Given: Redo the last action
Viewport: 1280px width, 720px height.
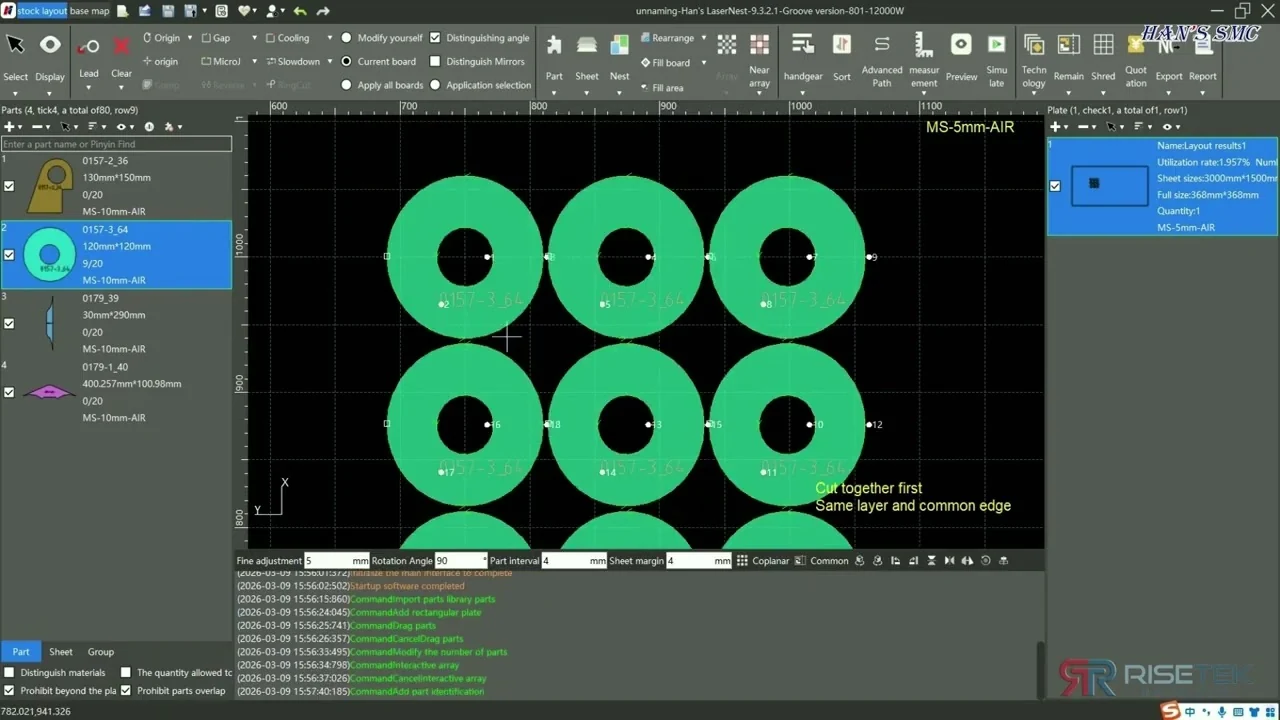Looking at the screenshot, I should coord(323,11).
